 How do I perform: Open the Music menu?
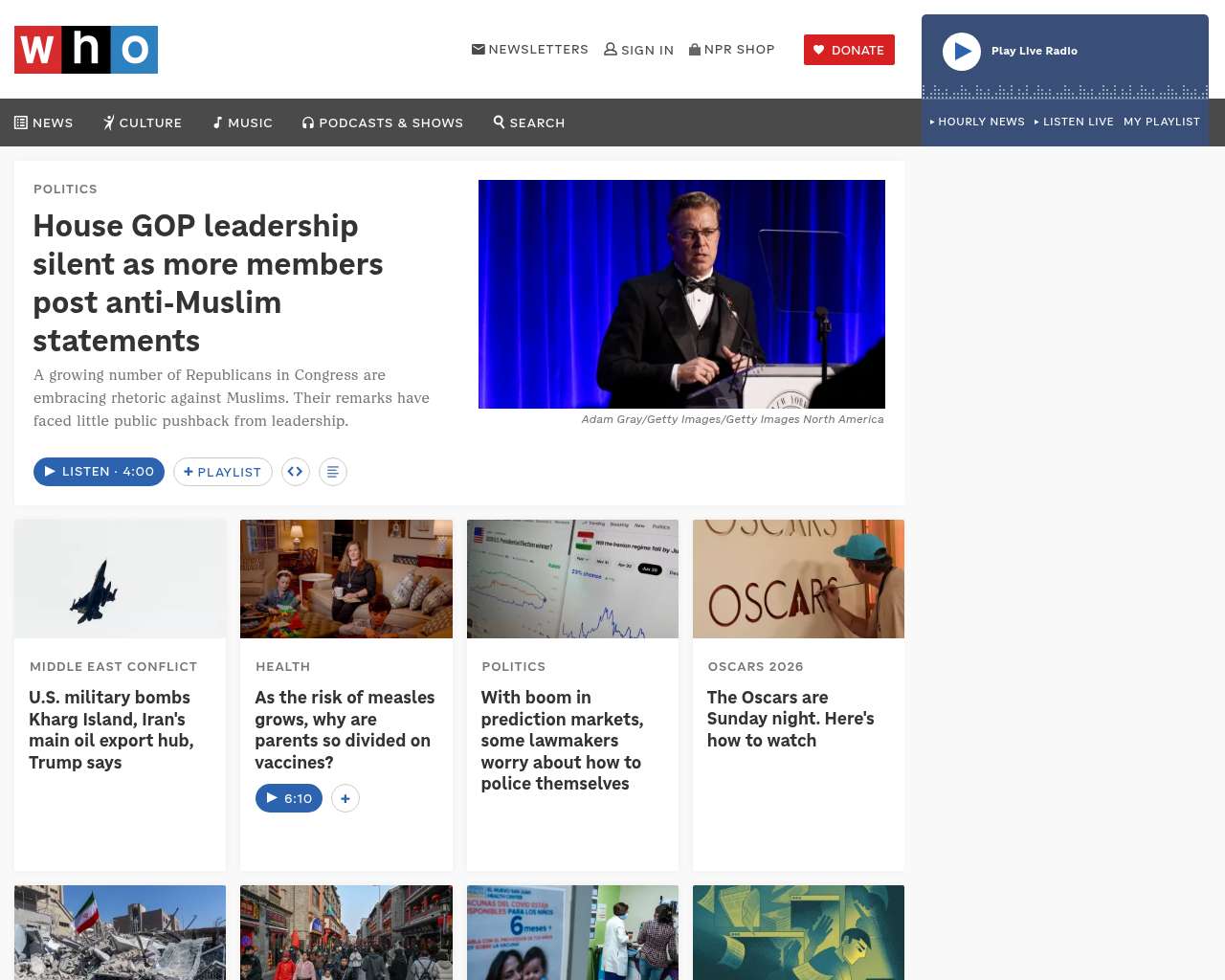coord(243,122)
